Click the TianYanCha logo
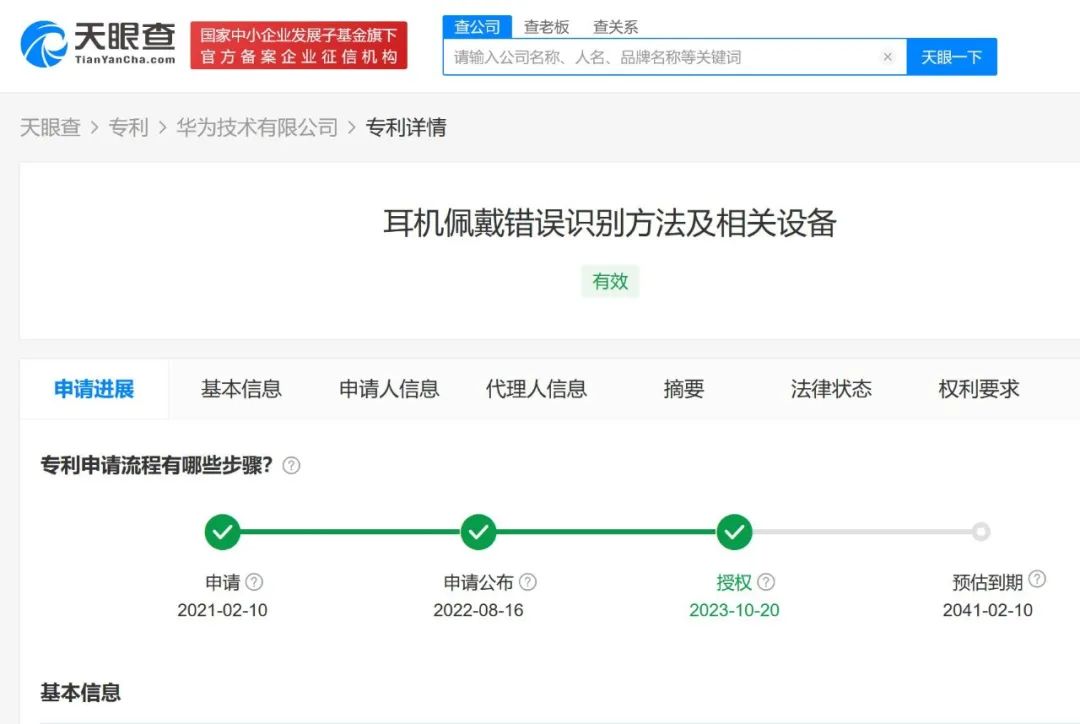 (97, 44)
